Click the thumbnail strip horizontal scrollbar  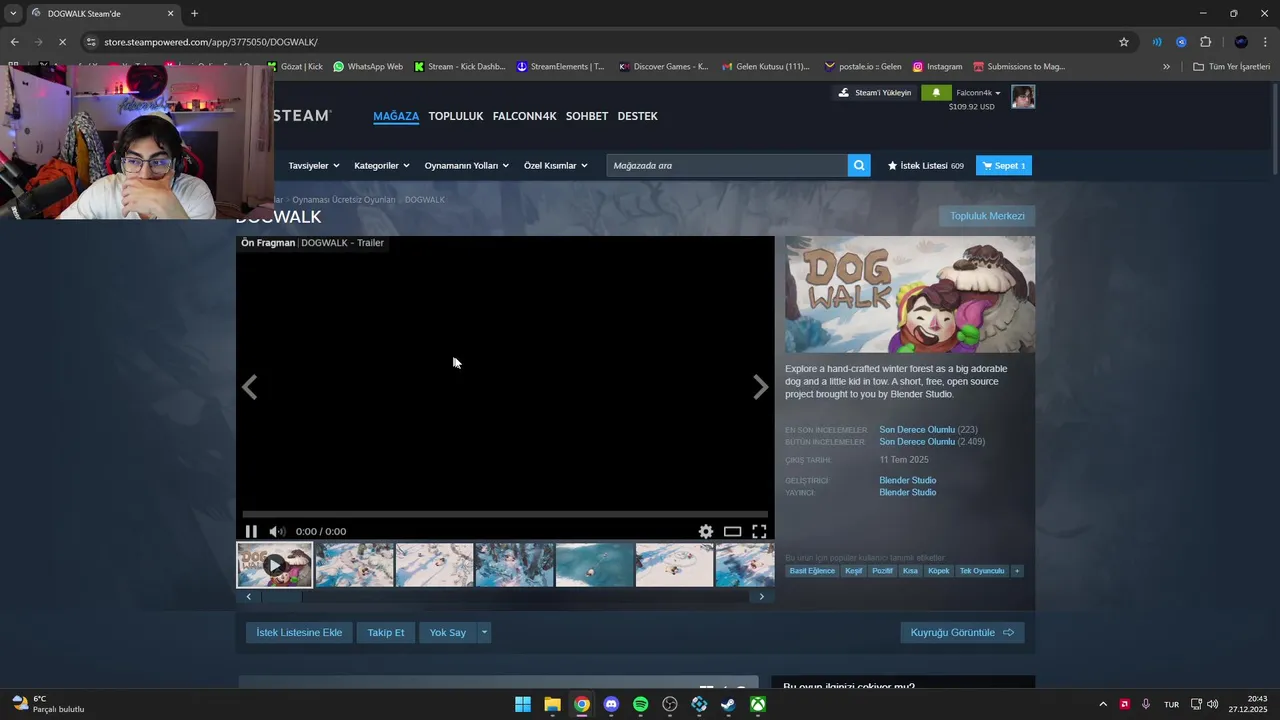[505, 597]
